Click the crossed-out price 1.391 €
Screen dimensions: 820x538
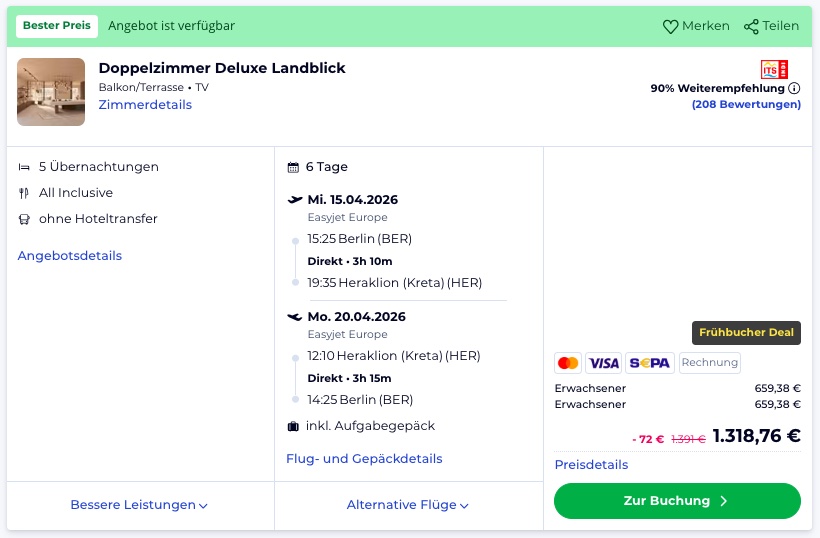click(688, 439)
